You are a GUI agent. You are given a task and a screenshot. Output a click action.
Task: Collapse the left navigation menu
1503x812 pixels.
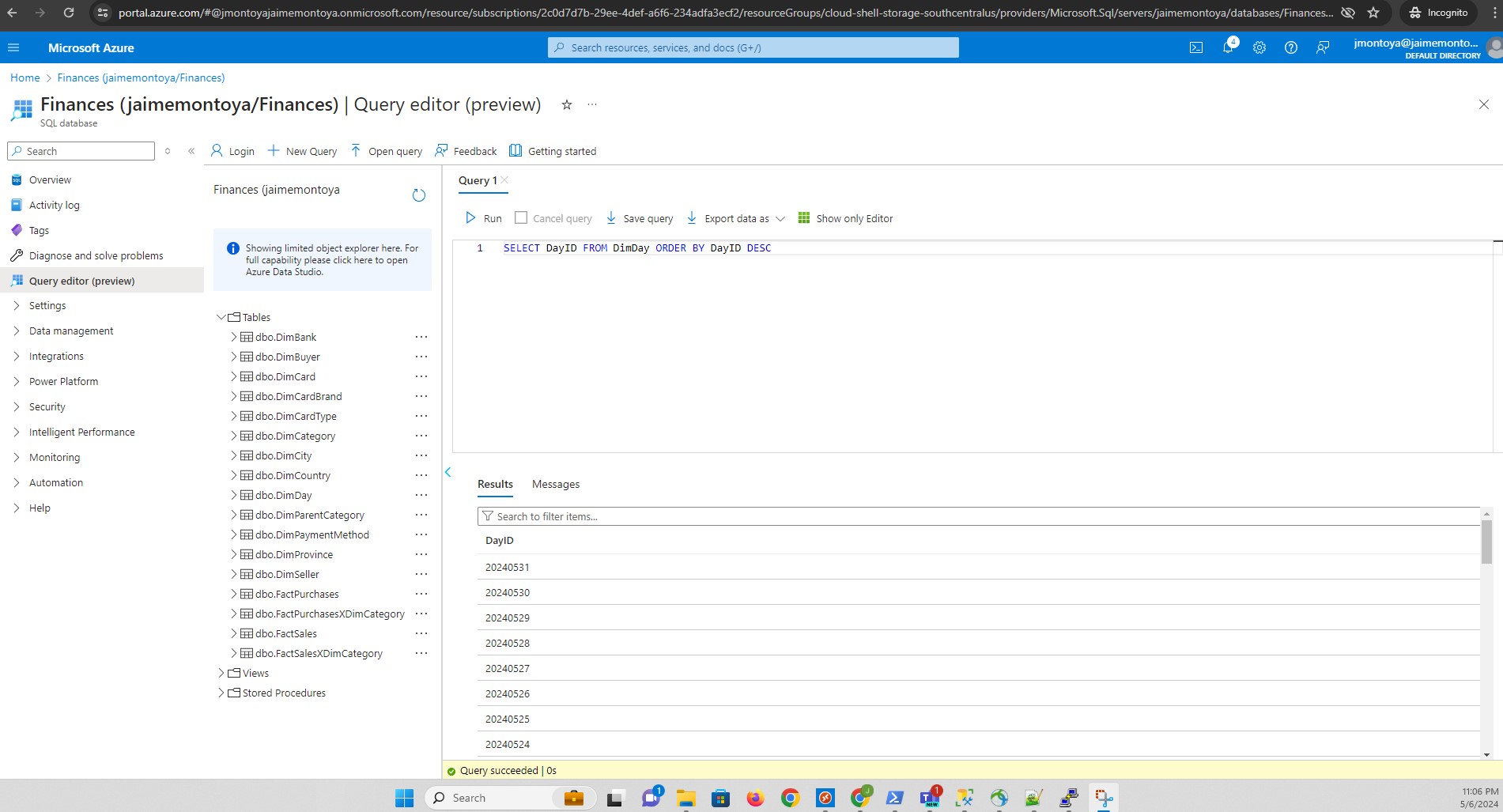[191, 151]
